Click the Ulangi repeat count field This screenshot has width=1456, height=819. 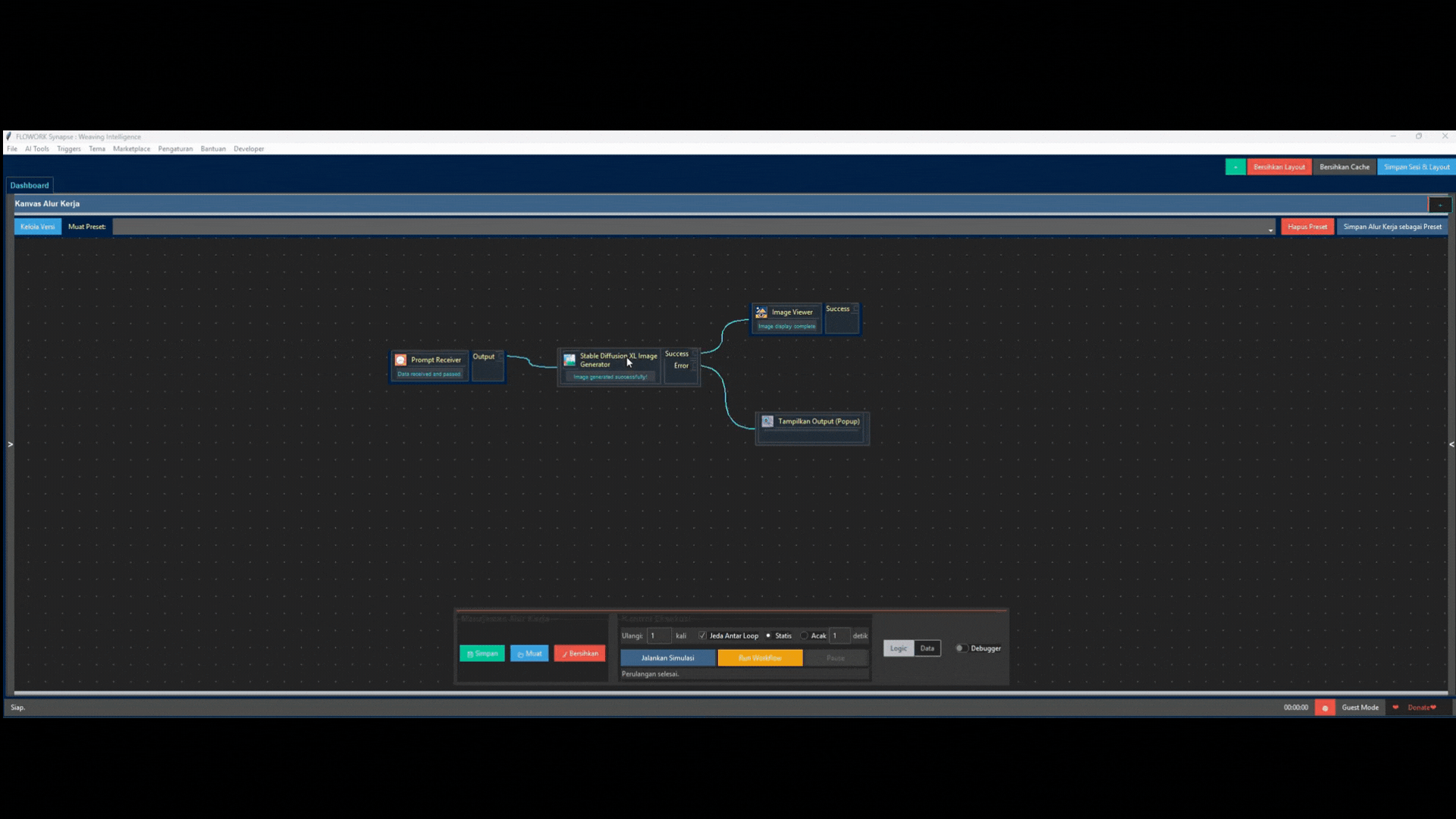click(658, 635)
